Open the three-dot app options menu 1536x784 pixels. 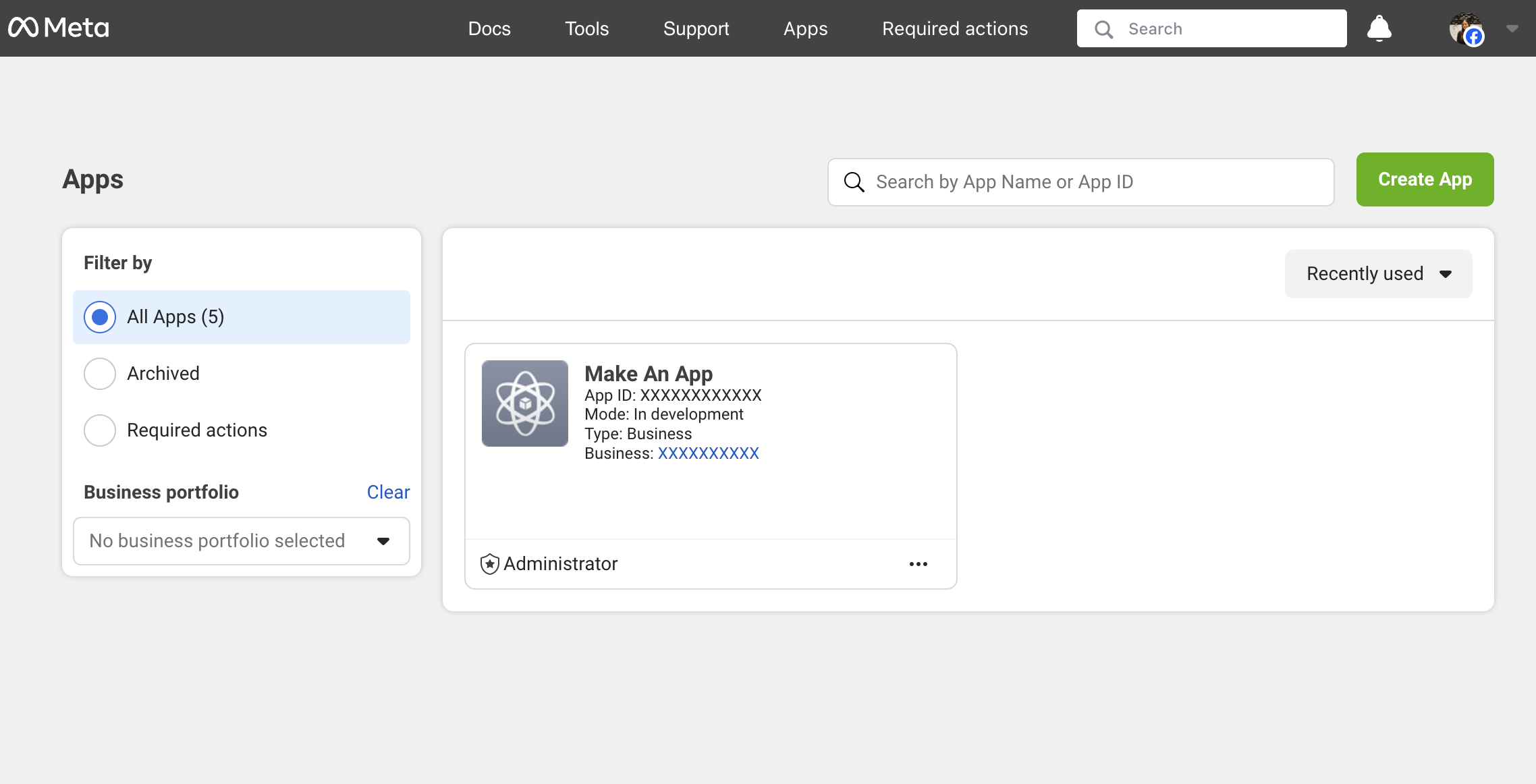click(x=918, y=564)
